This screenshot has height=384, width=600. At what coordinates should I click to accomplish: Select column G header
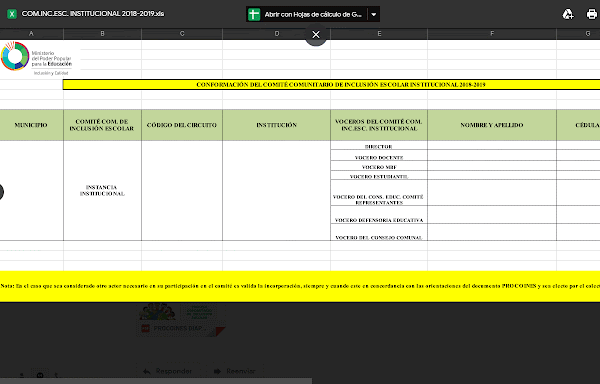pos(578,34)
